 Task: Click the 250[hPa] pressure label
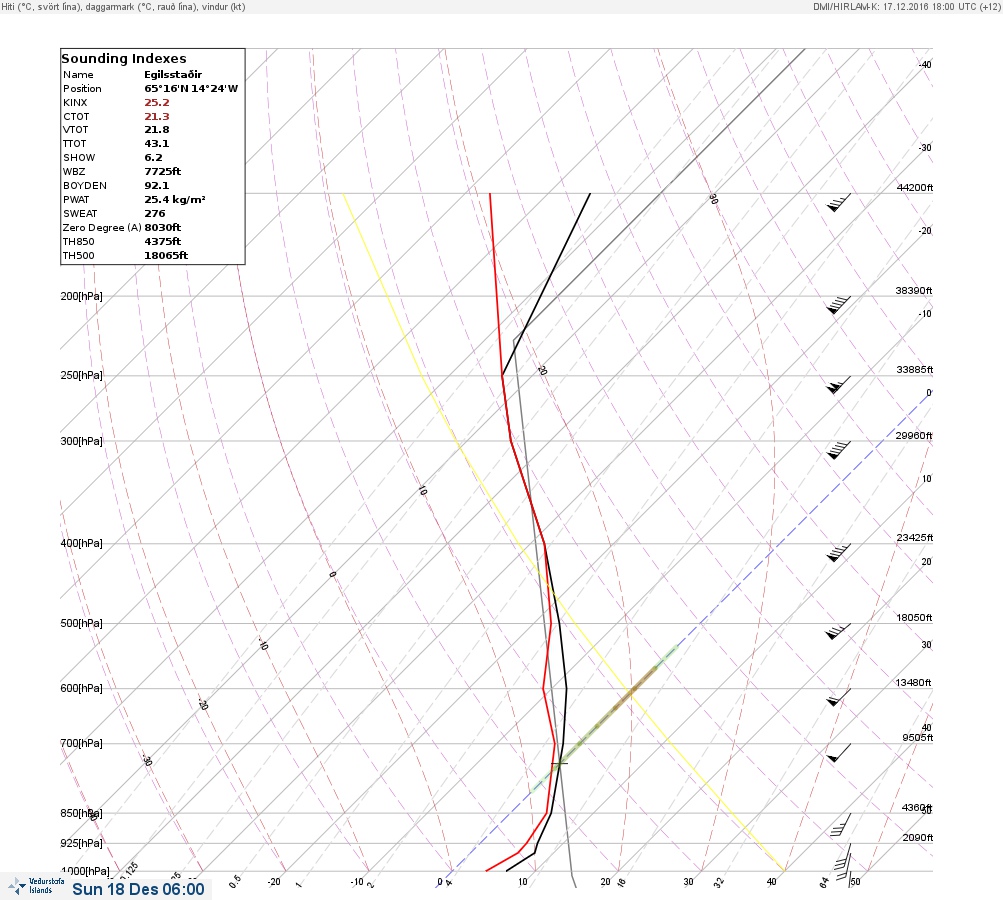coord(81,375)
